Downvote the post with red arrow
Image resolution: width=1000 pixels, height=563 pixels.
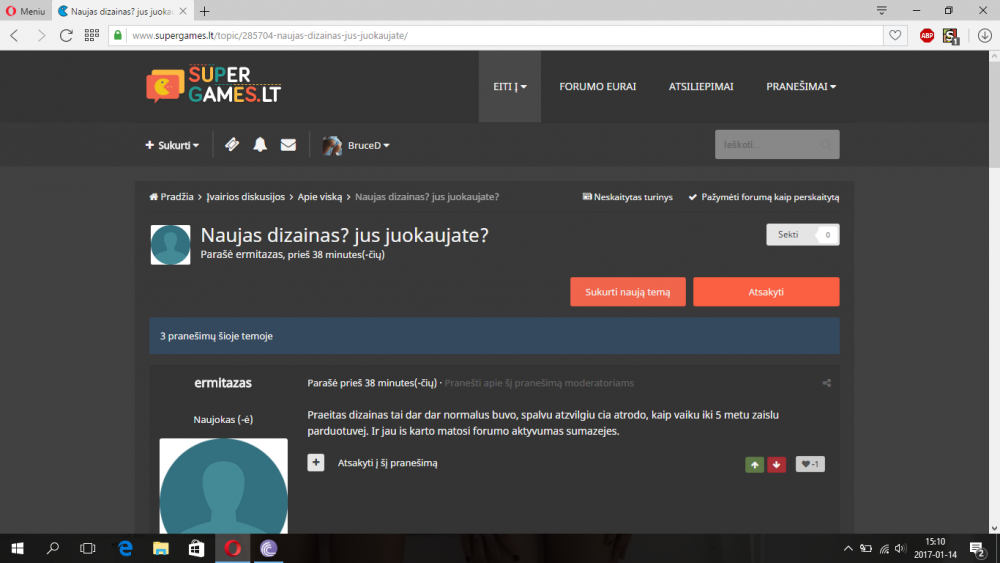pos(776,464)
